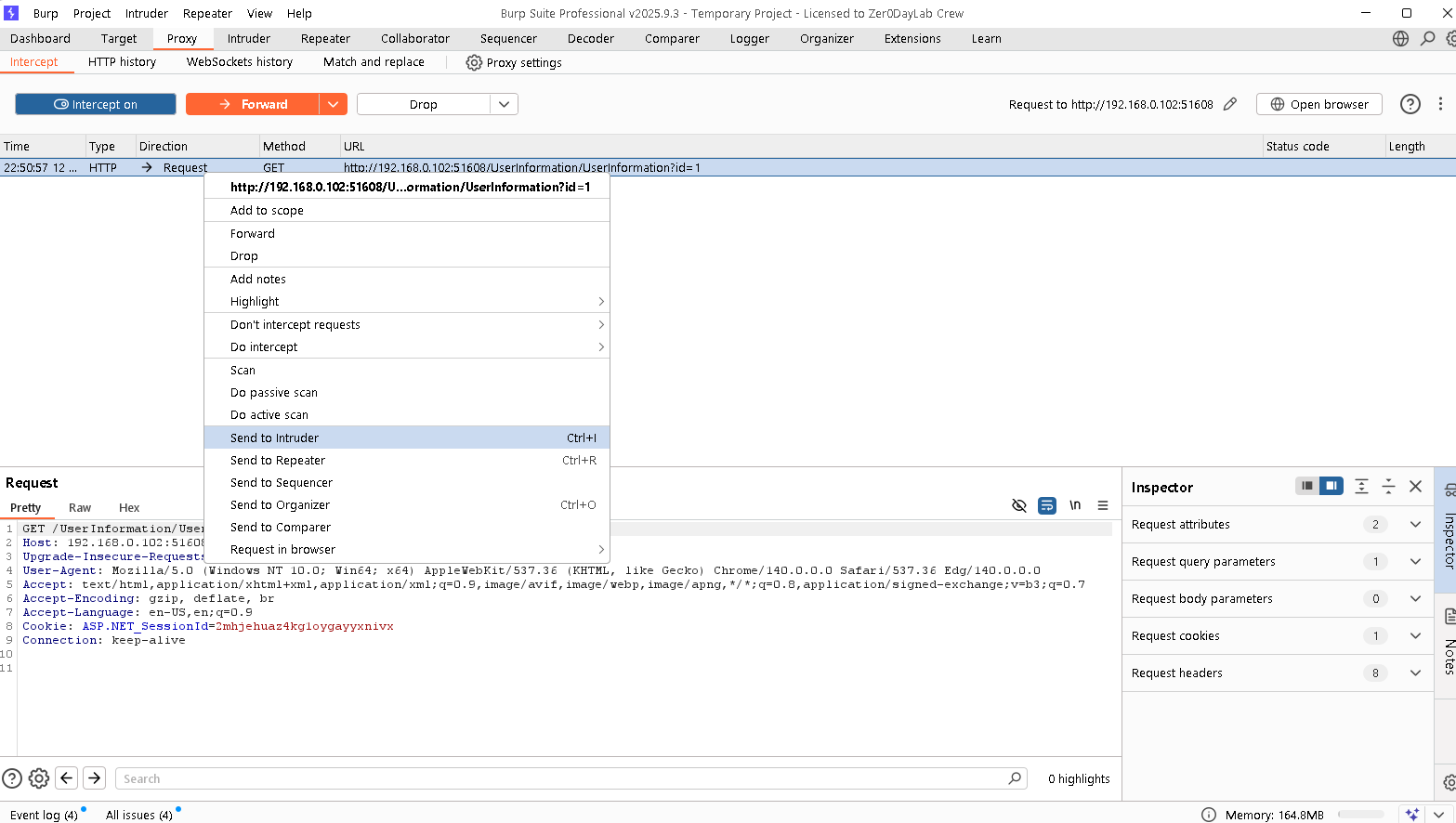1456x823 pixels.
Task: Open search settings gear icon
Action: pos(39,778)
